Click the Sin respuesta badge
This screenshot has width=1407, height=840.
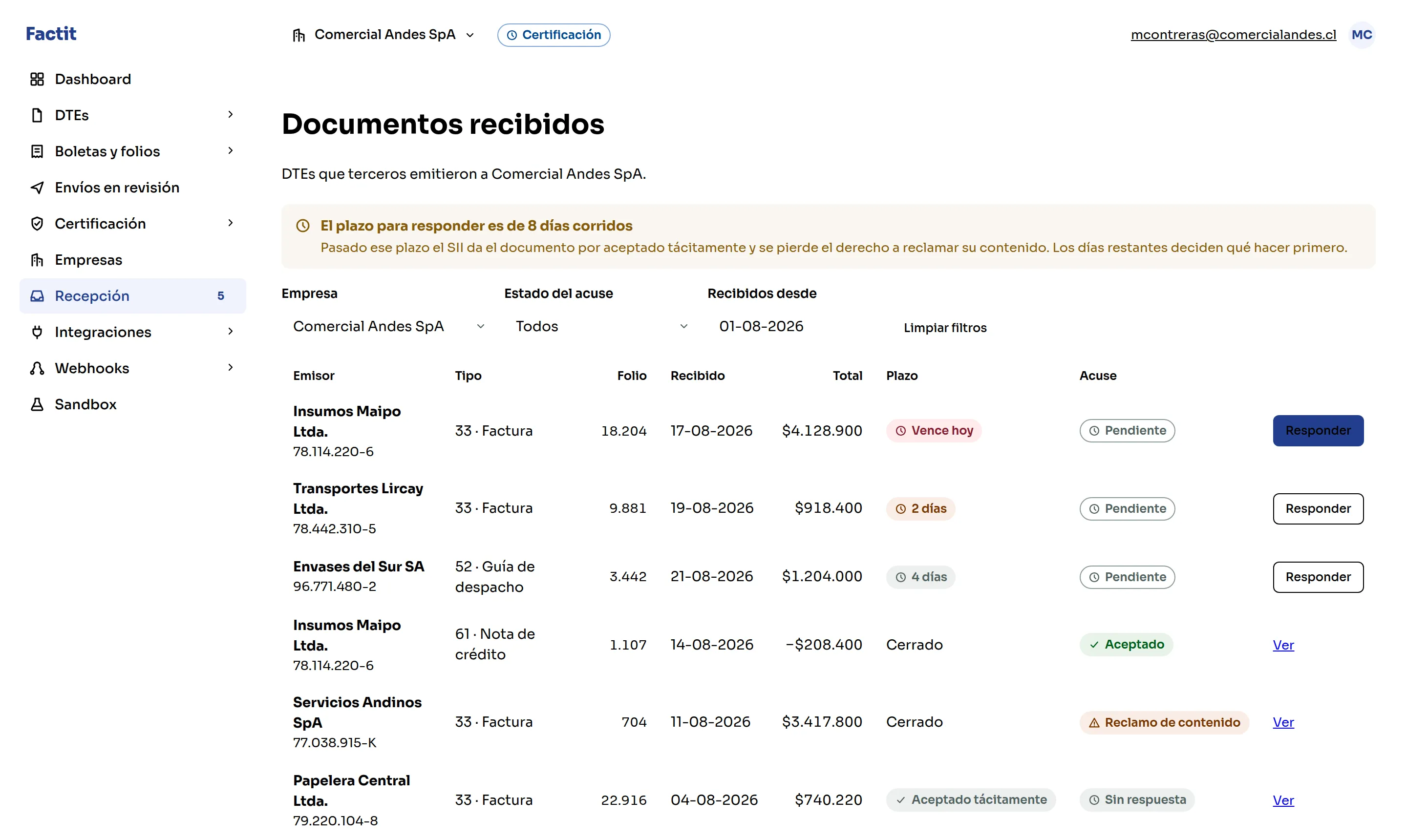(1136, 800)
